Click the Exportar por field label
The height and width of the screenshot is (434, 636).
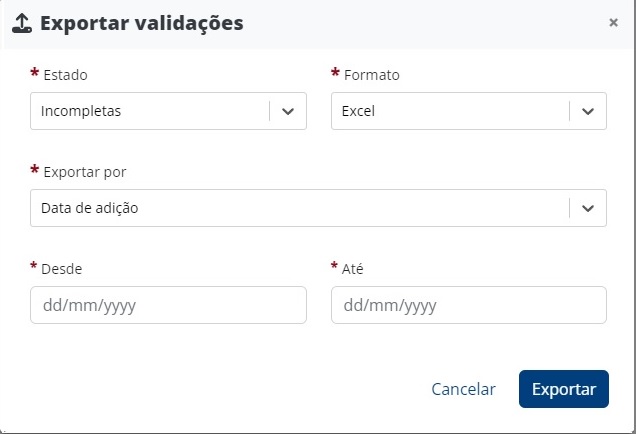coord(84,172)
